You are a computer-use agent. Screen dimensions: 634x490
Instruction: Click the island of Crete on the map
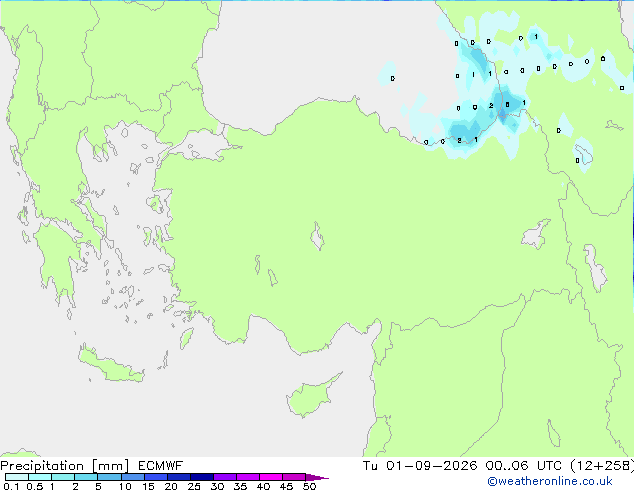110,365
